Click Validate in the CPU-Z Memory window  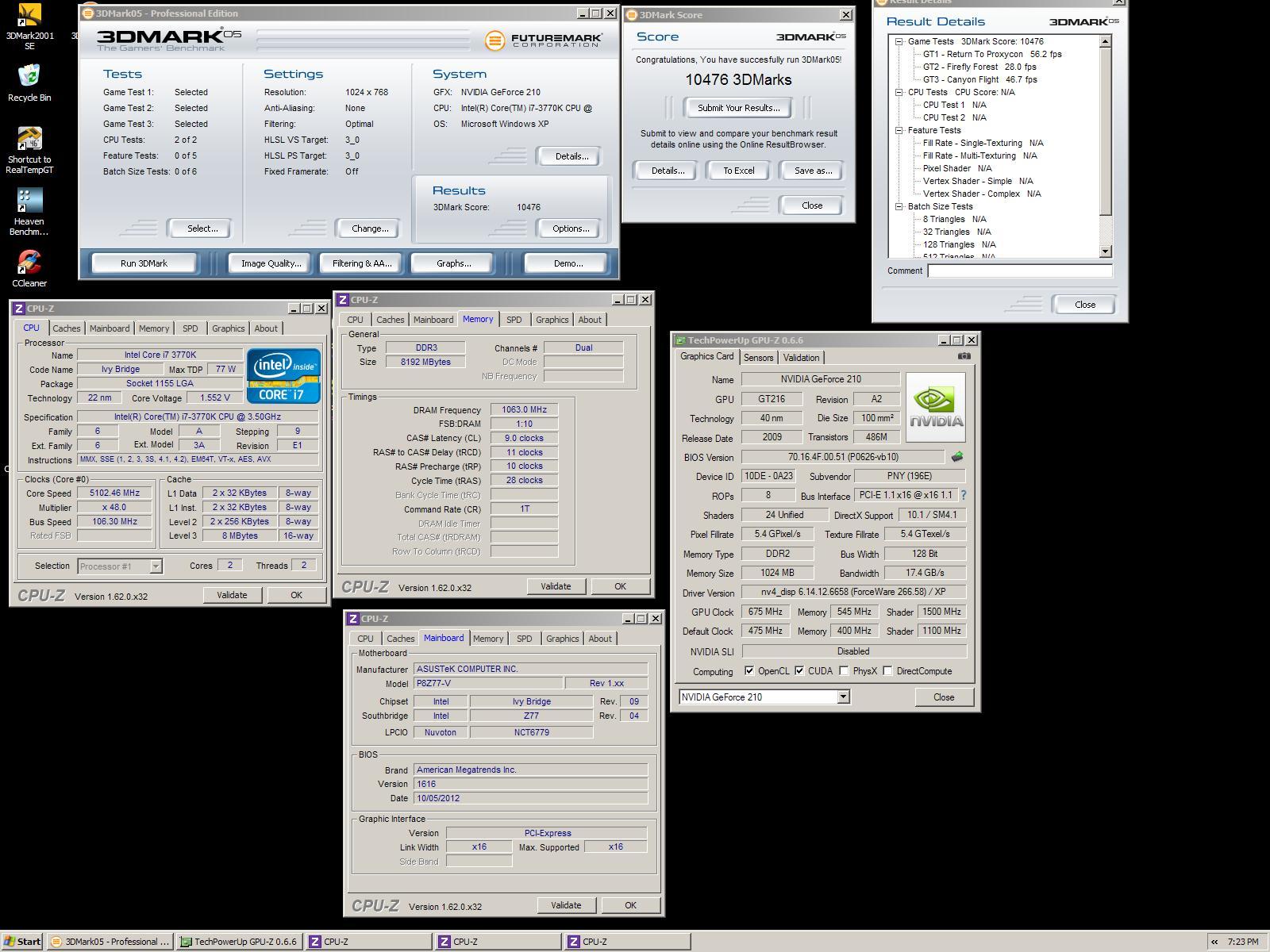point(556,586)
